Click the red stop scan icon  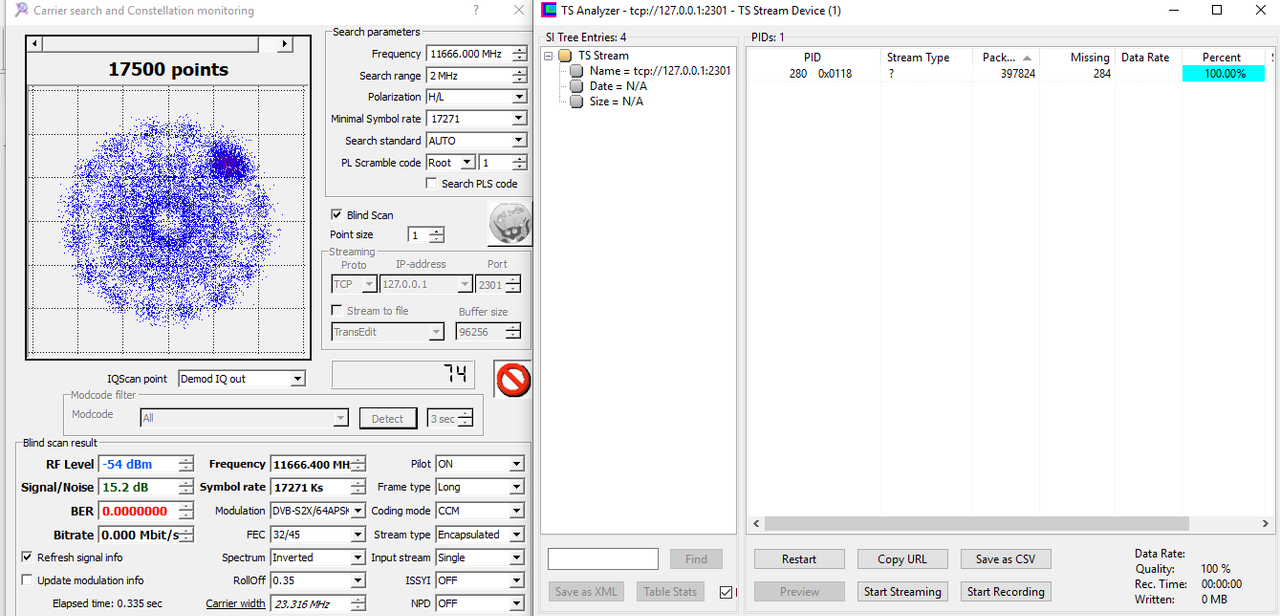pyautogui.click(x=513, y=379)
